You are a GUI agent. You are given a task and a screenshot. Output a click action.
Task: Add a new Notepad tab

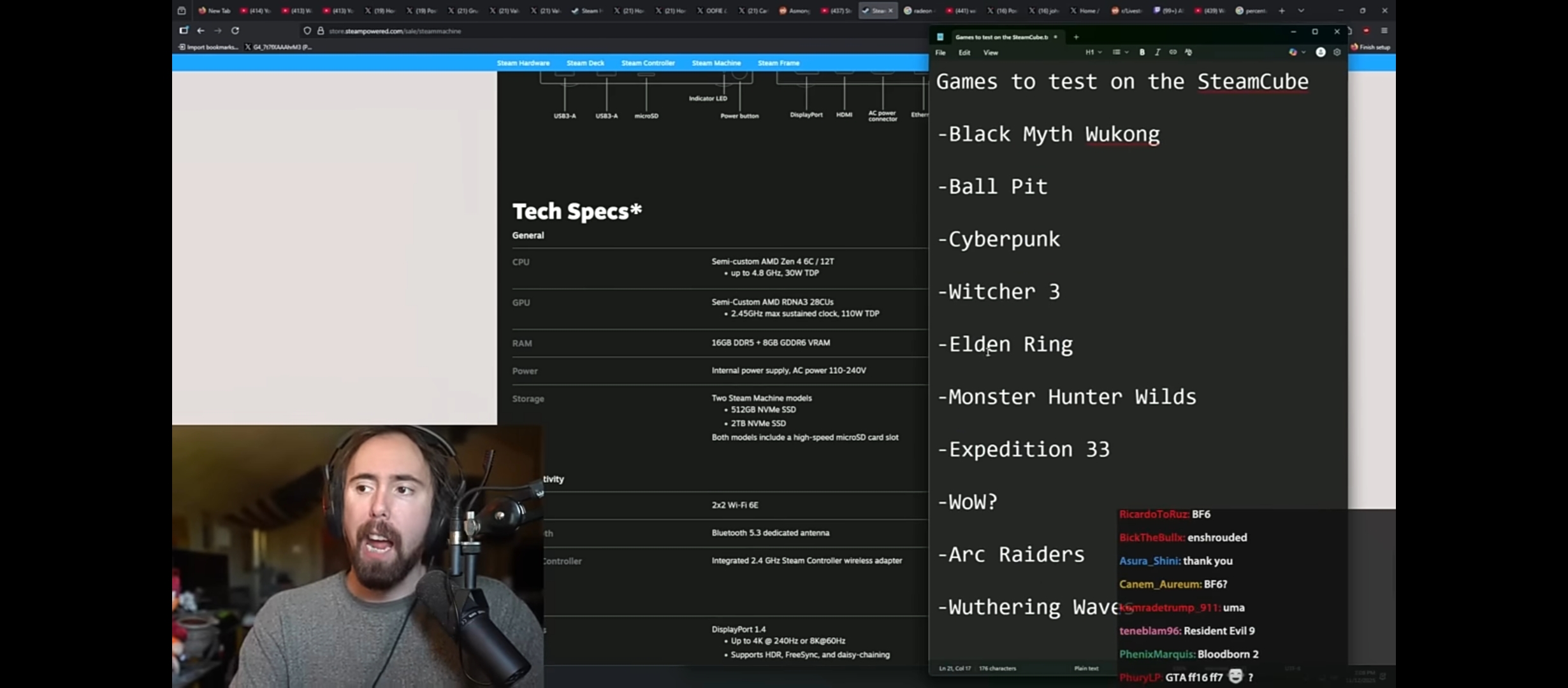[1076, 37]
